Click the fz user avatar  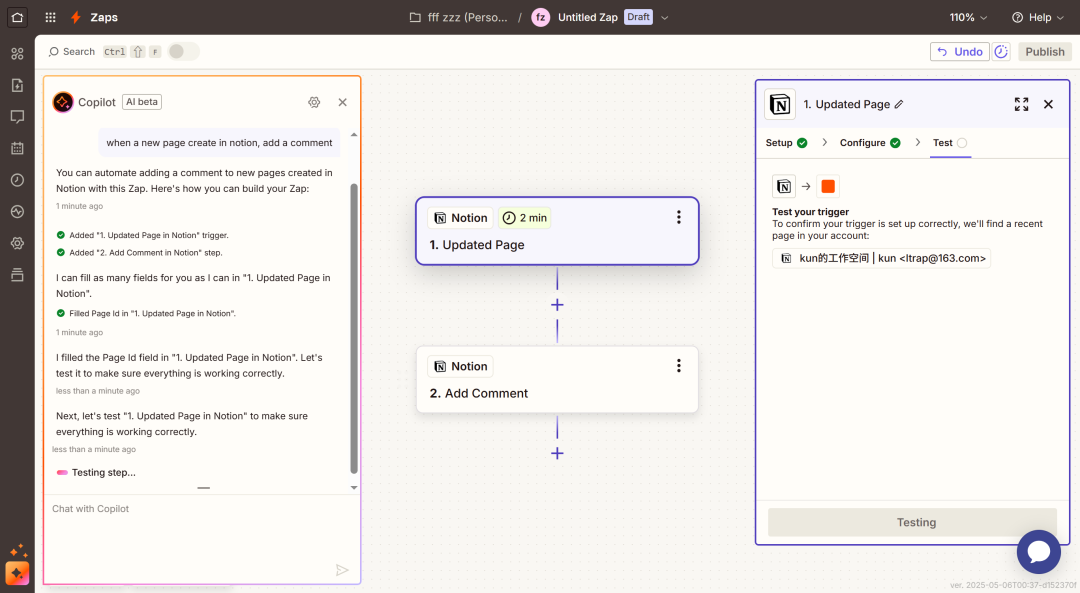(541, 17)
